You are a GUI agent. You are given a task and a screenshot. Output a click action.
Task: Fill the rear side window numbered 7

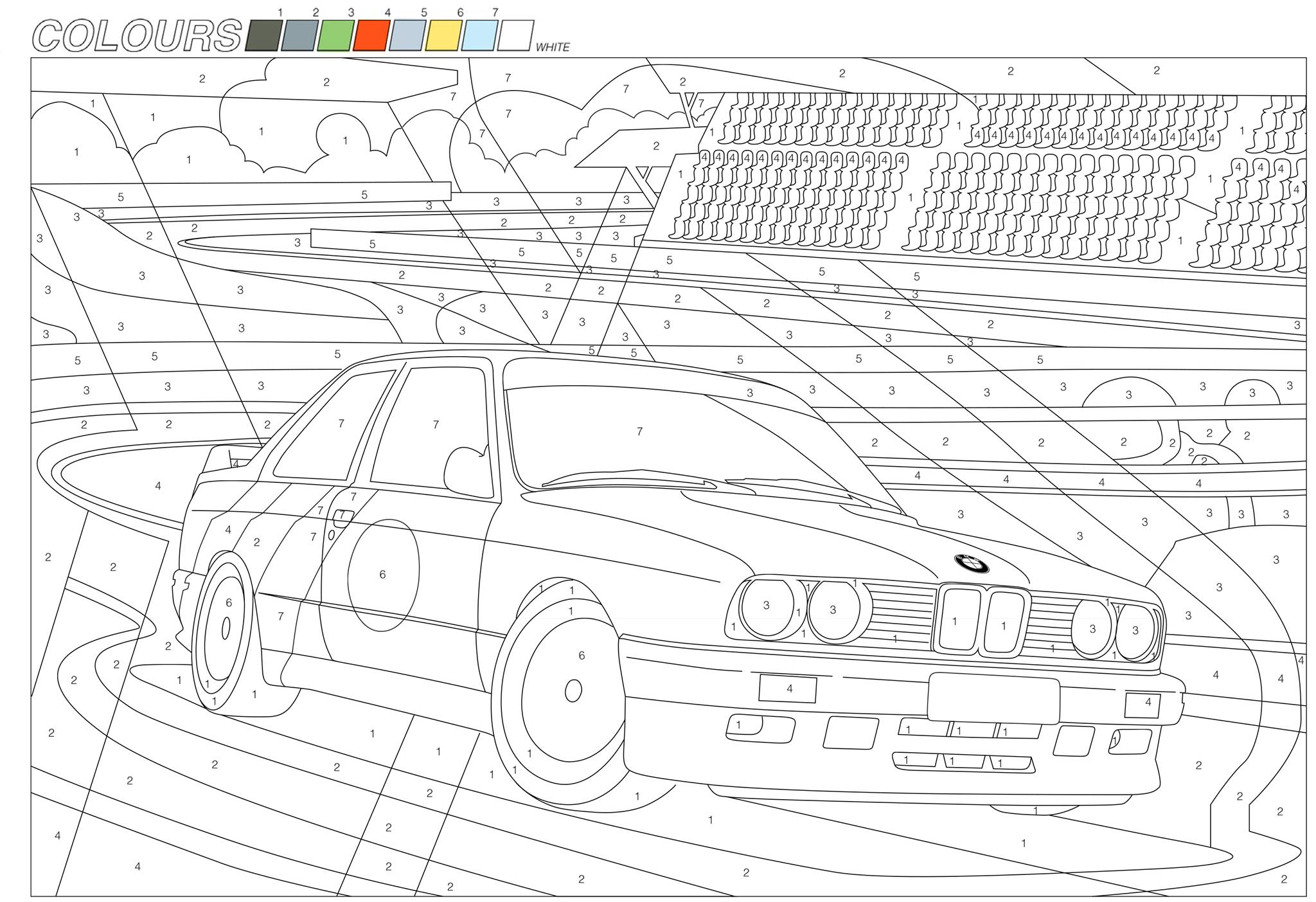click(337, 428)
